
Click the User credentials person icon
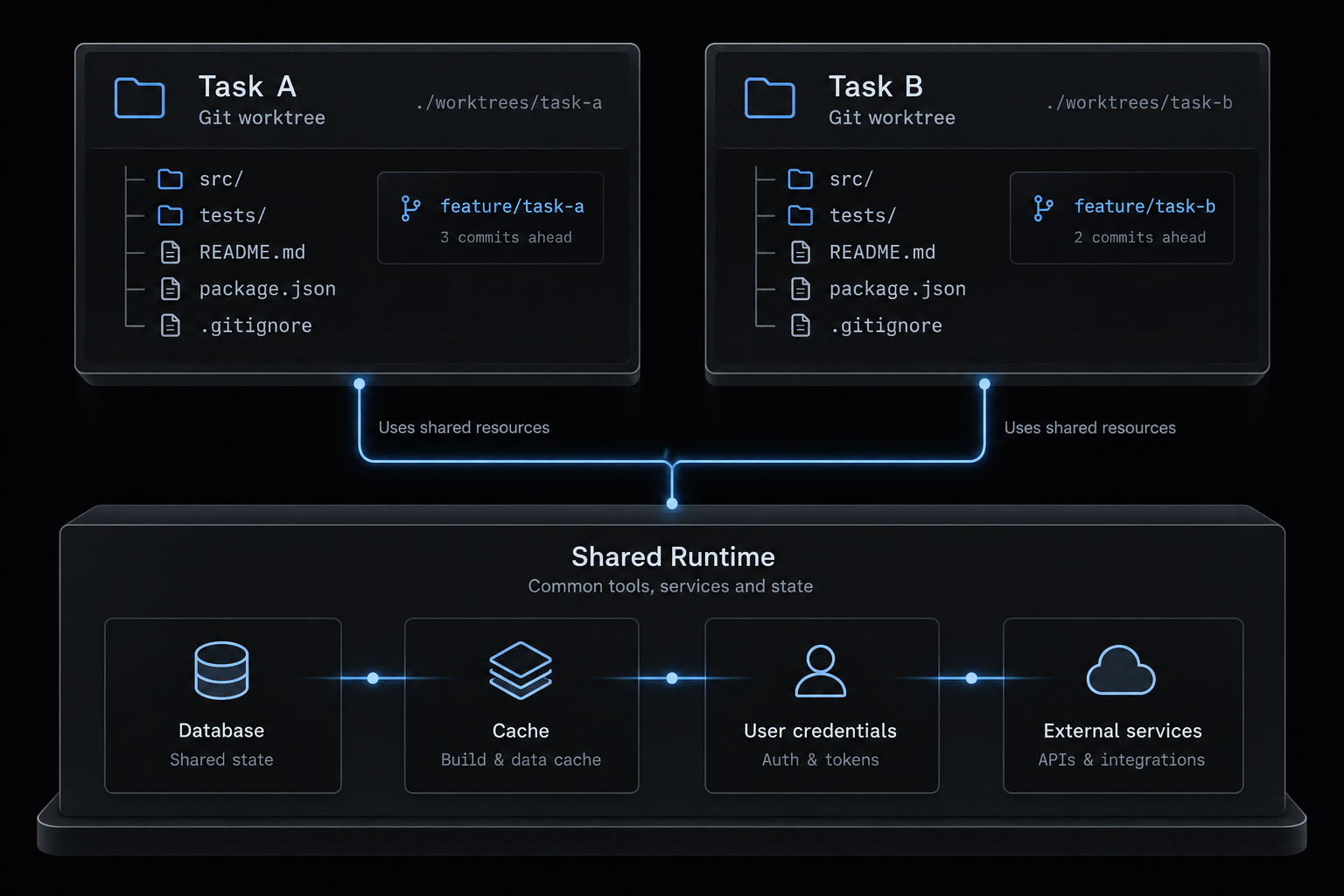[x=821, y=670]
